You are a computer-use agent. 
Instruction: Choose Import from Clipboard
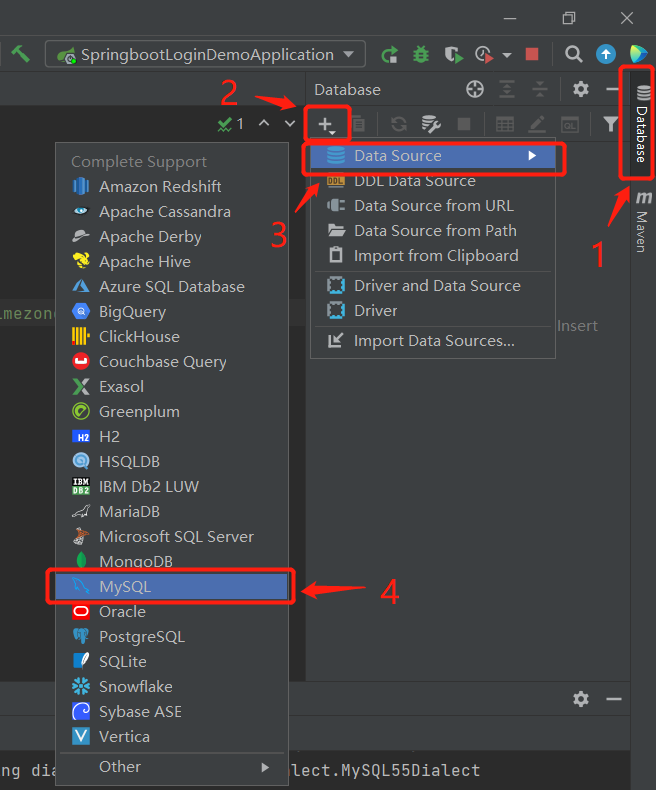[x=433, y=255]
